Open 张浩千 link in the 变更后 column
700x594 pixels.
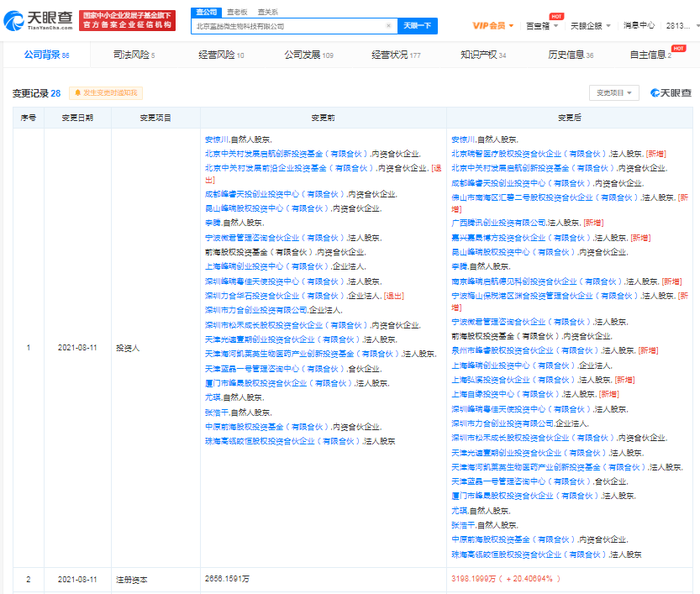(x=463, y=525)
